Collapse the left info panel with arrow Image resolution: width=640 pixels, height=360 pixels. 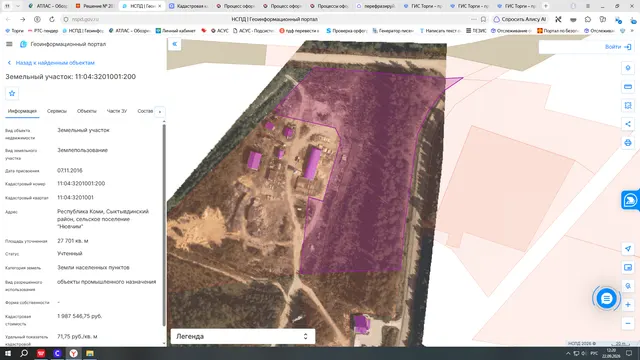[x=175, y=44]
